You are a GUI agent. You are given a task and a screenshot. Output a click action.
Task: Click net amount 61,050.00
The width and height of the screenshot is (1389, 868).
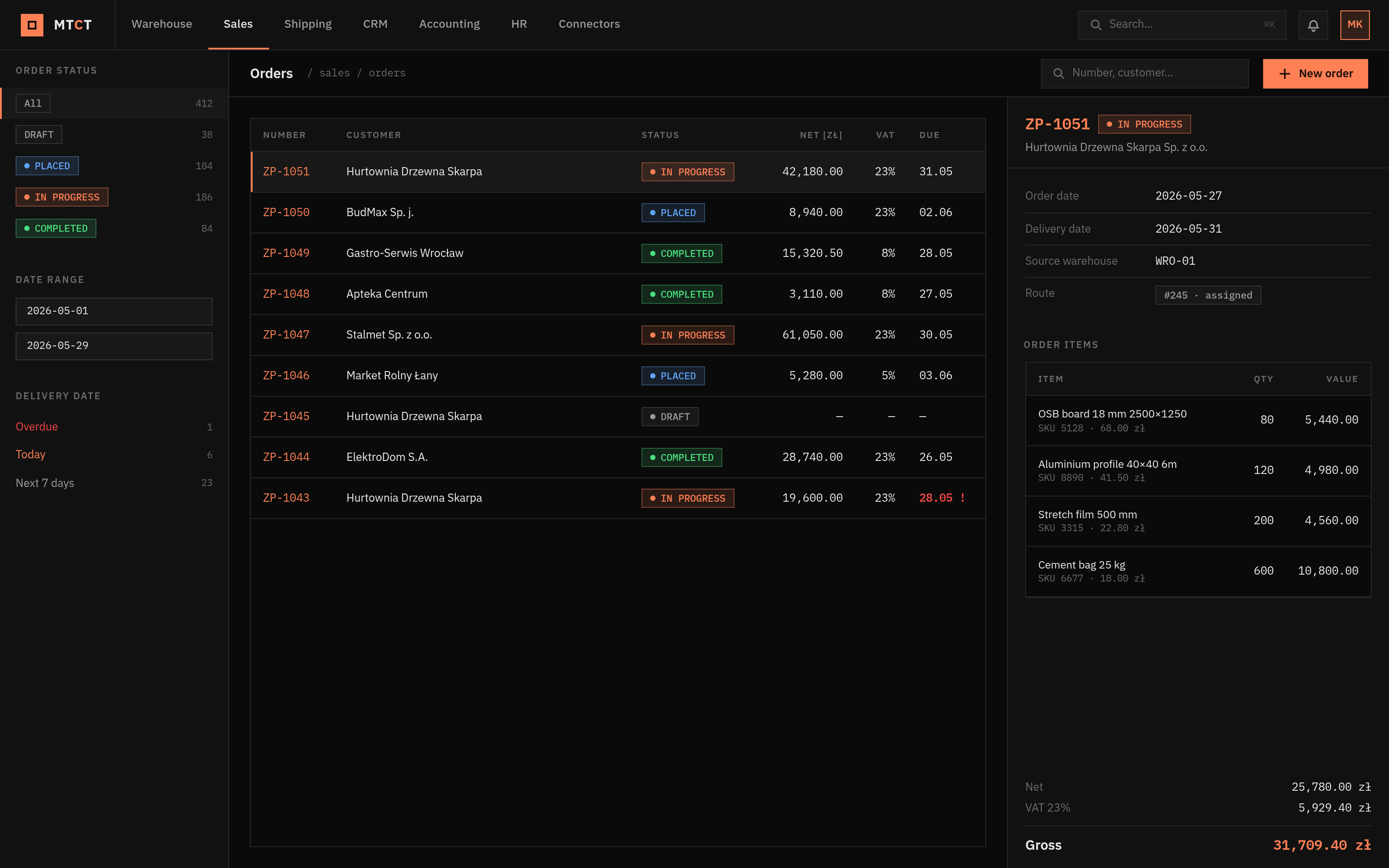click(812, 335)
